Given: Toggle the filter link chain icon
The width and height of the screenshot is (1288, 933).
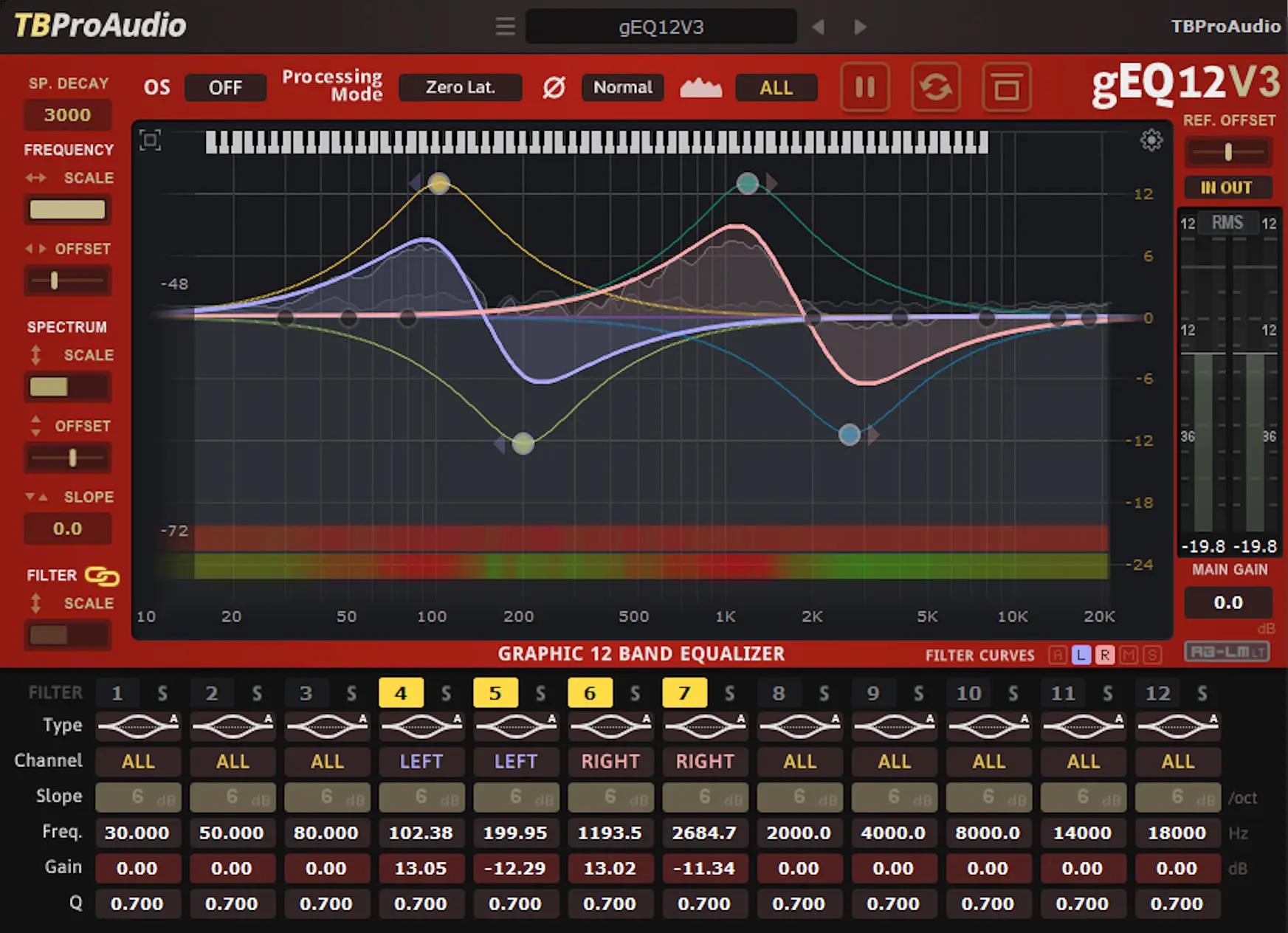Looking at the screenshot, I should 102,575.
